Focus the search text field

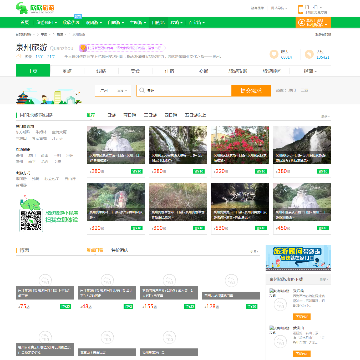click(184, 90)
